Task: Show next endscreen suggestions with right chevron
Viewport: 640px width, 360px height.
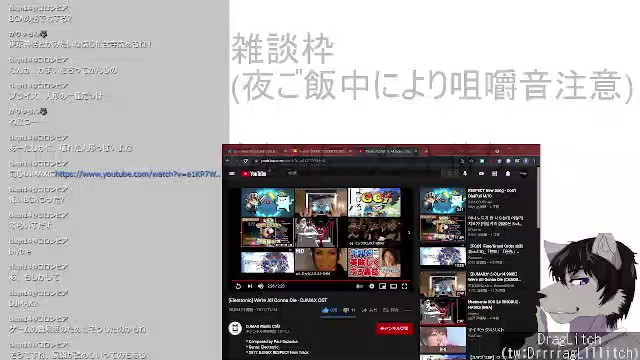Action: pos(409,233)
